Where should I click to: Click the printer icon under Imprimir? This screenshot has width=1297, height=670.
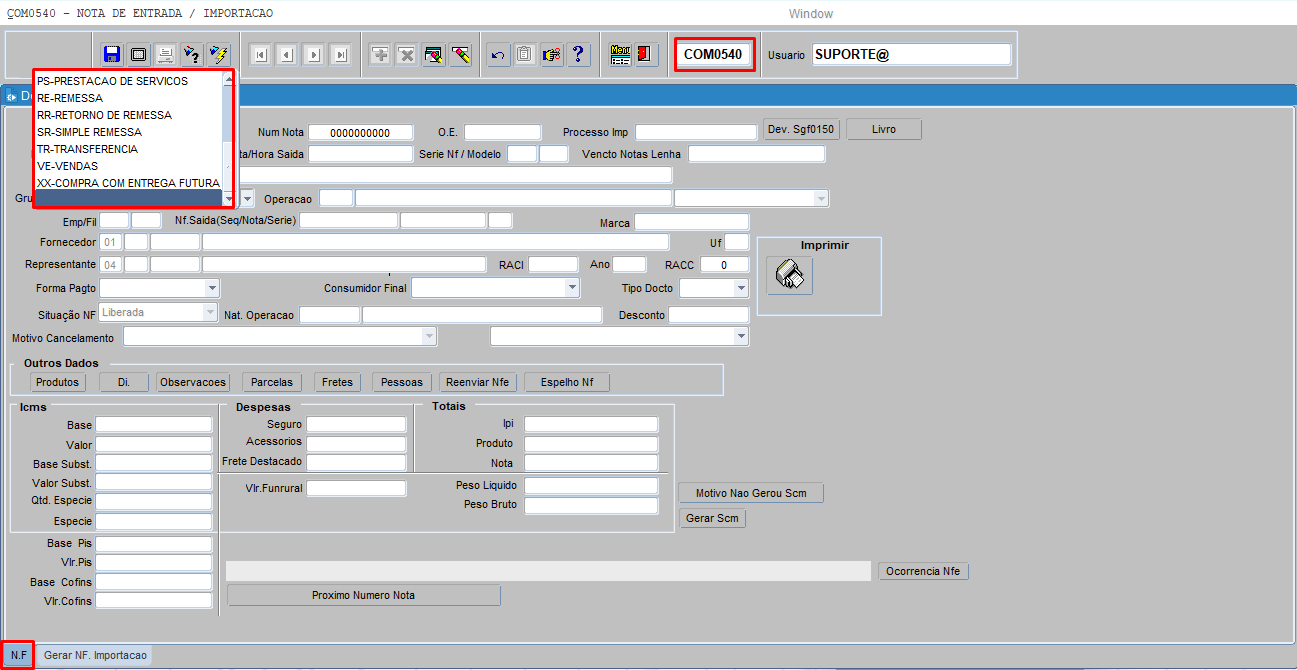click(x=790, y=275)
